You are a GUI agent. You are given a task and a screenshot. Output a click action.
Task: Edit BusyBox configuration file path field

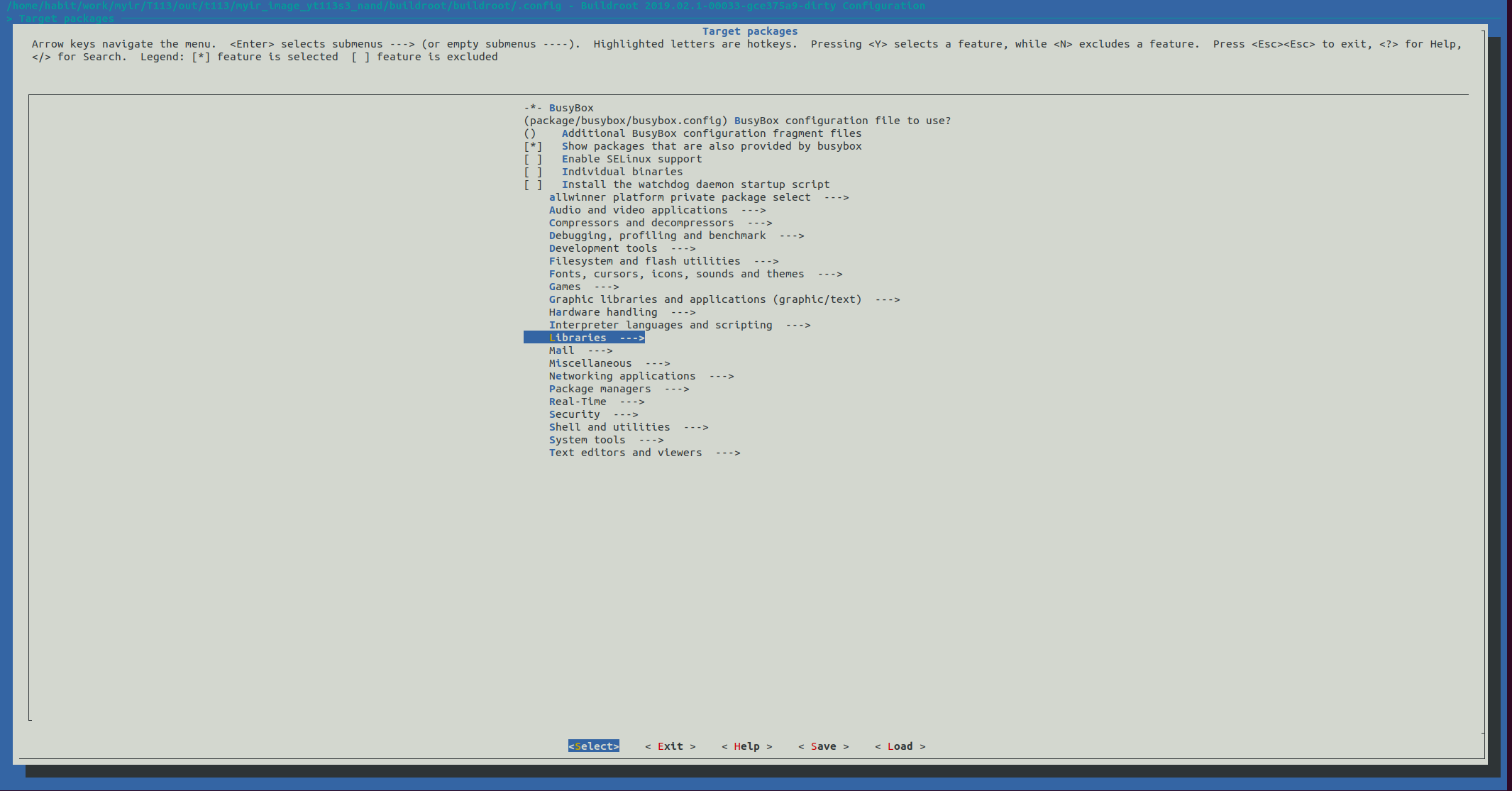(736, 121)
